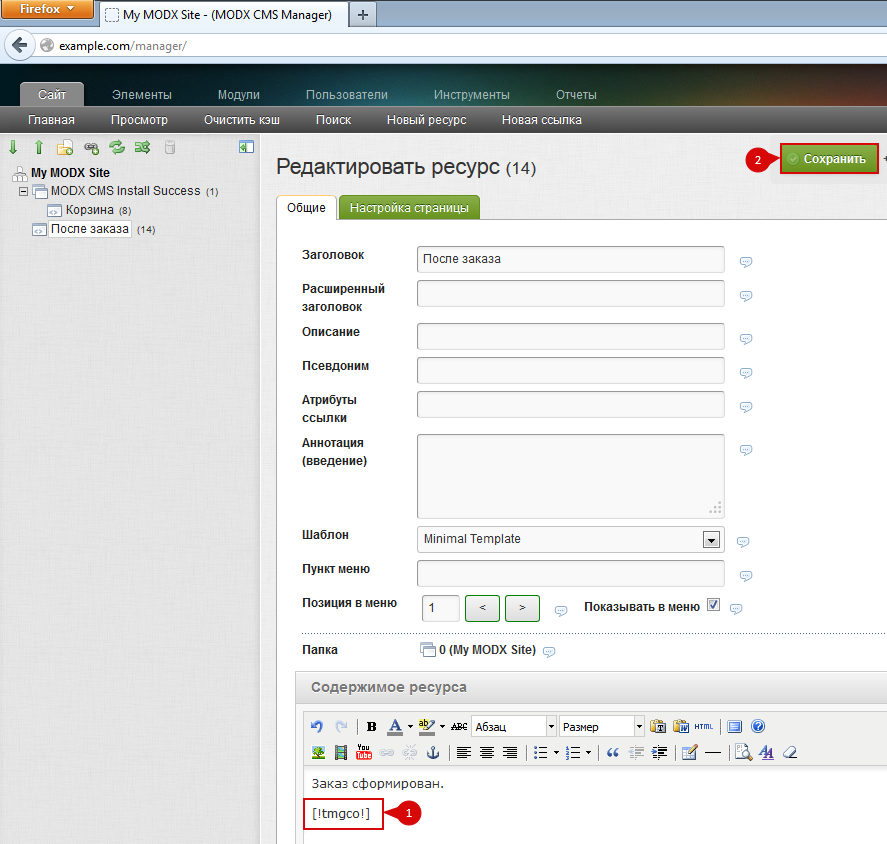Click the Сохранить save button
This screenshot has height=844, width=887.
(x=829, y=159)
